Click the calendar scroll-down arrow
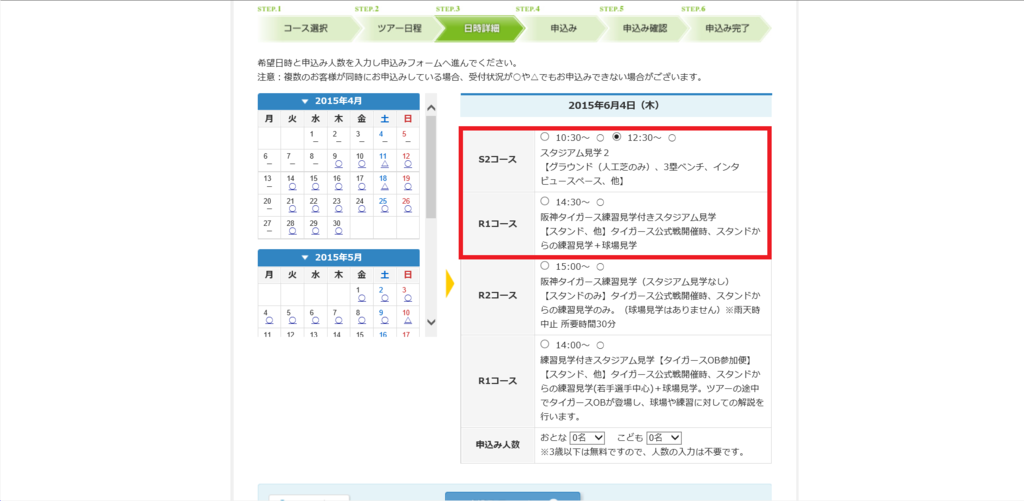The width and height of the screenshot is (1024, 501). 431,322
